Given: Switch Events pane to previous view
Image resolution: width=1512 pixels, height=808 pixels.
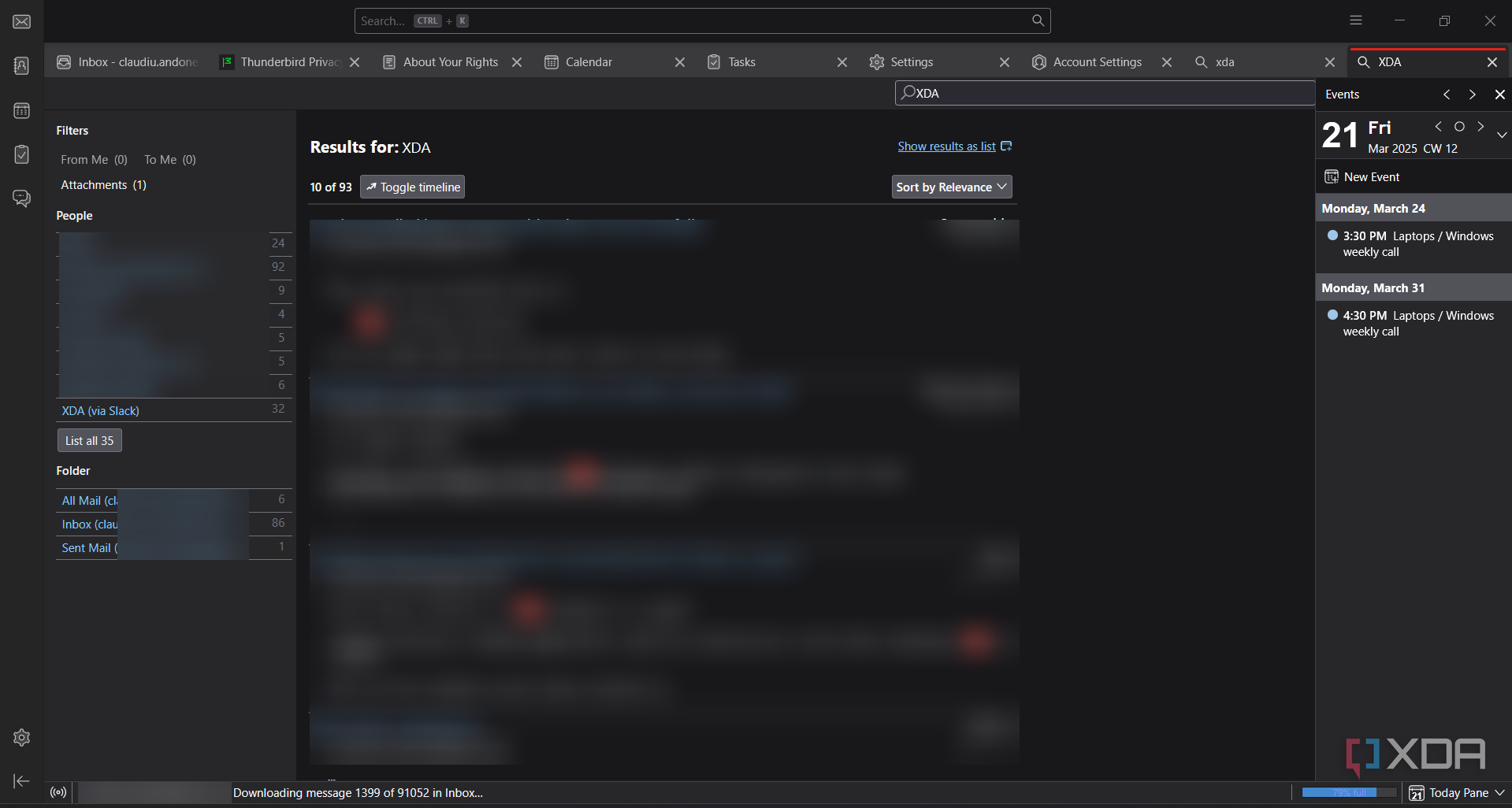Looking at the screenshot, I should (x=1447, y=95).
